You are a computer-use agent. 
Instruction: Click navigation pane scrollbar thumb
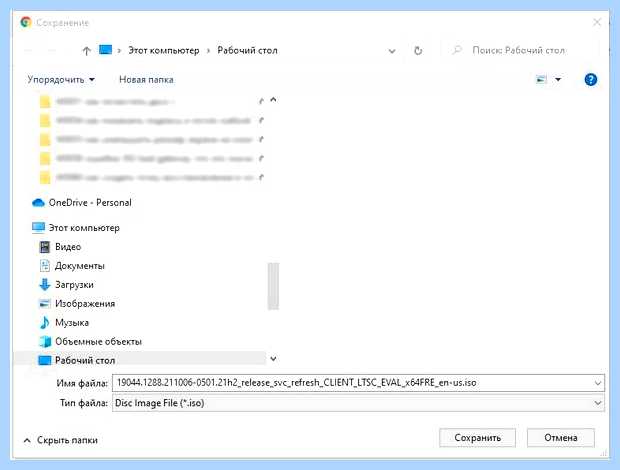coord(273,286)
